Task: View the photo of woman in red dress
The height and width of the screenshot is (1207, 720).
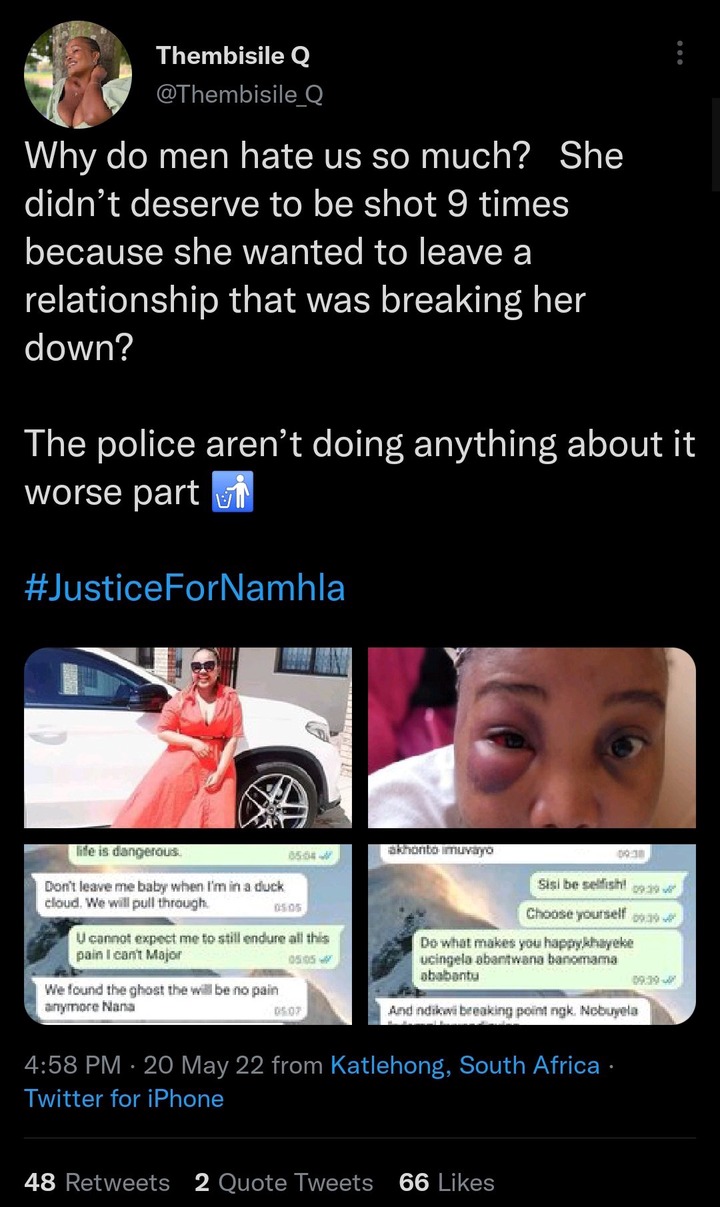Action: pyautogui.click(x=188, y=738)
